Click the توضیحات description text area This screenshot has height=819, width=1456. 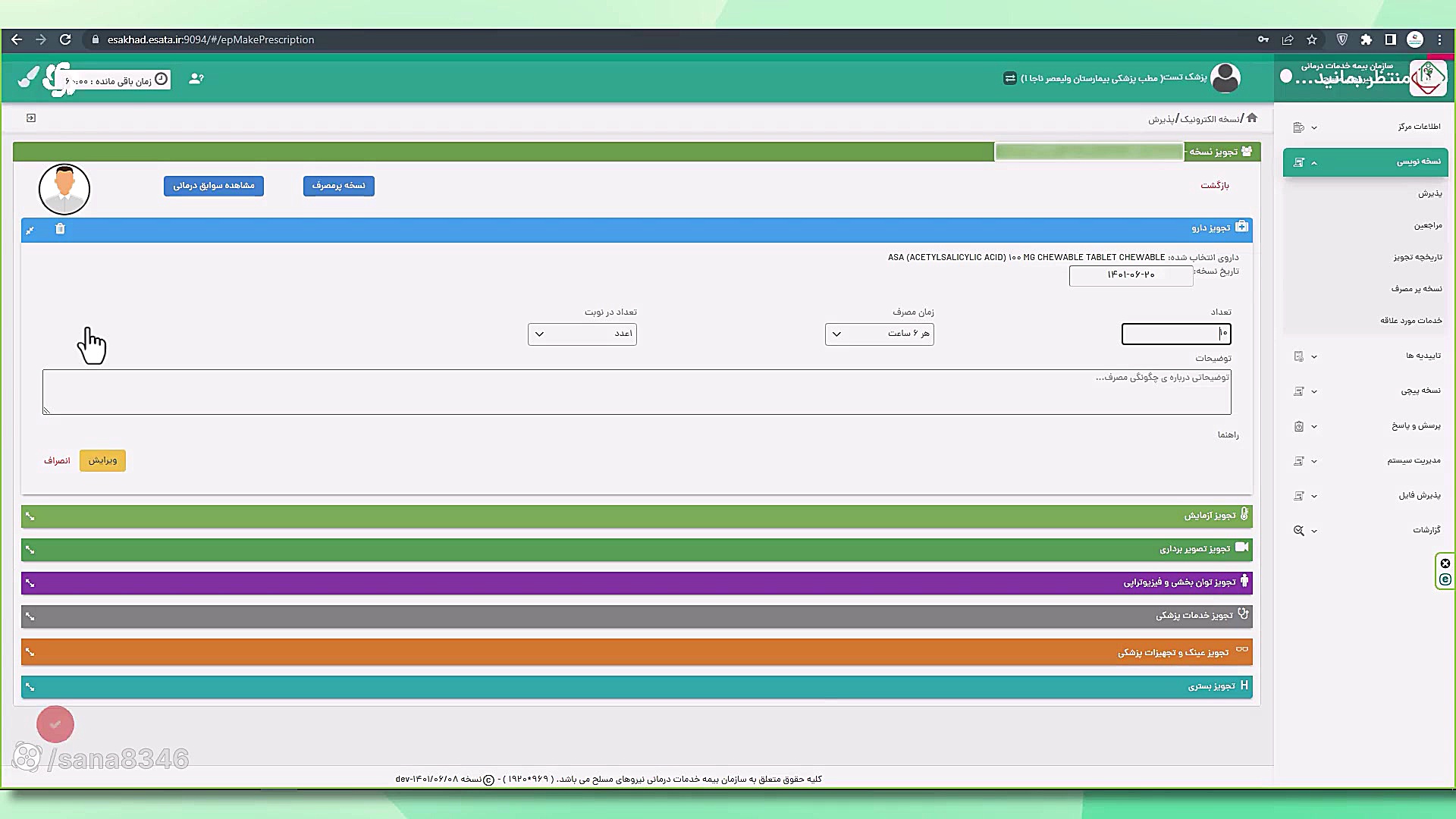(x=636, y=392)
